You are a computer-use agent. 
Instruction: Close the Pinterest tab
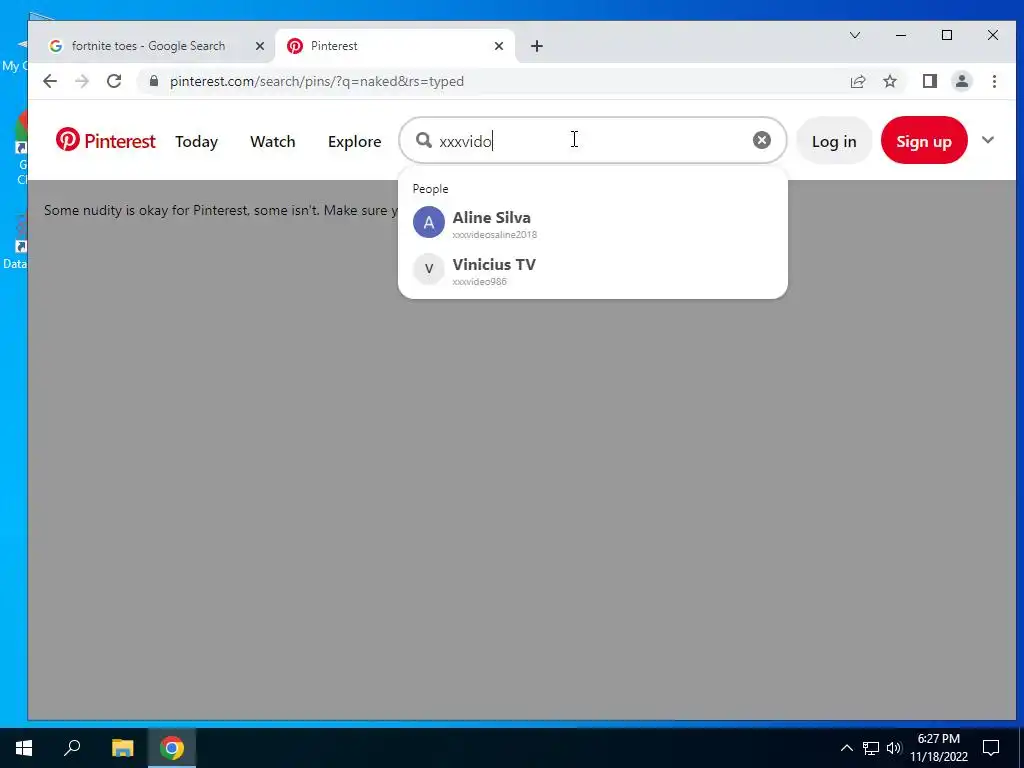[498, 46]
